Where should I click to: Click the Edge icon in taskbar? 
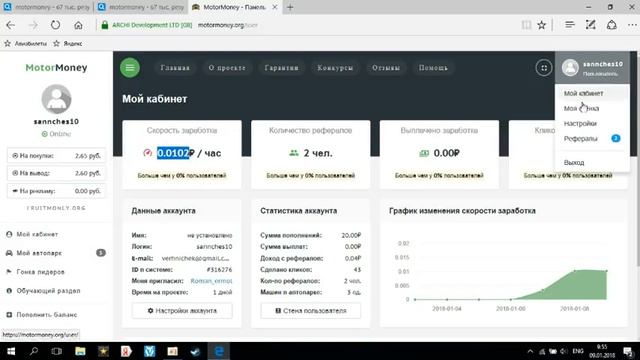pyautogui.click(x=219, y=351)
